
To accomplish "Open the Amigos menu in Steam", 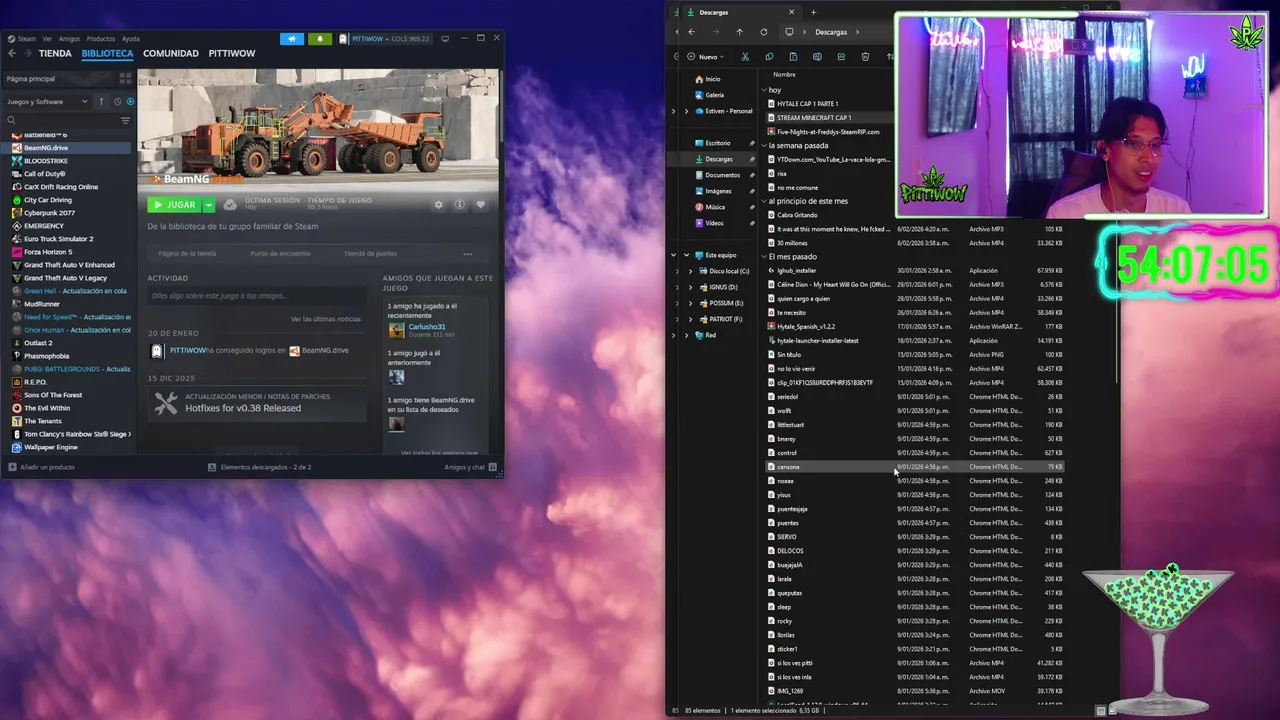I will 69,38.
